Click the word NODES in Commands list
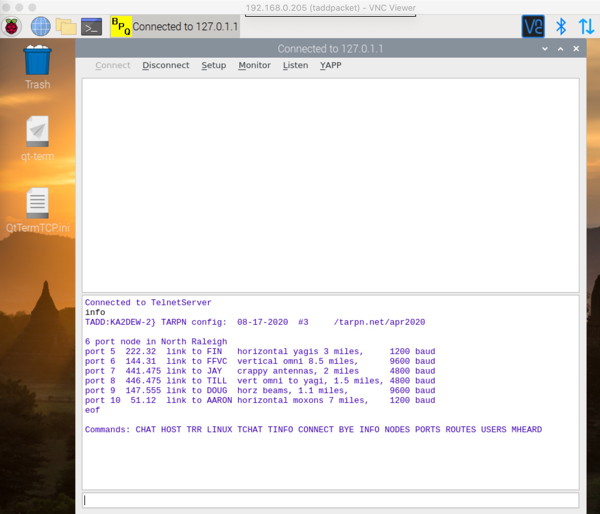This screenshot has height=514, width=600. tap(397, 429)
